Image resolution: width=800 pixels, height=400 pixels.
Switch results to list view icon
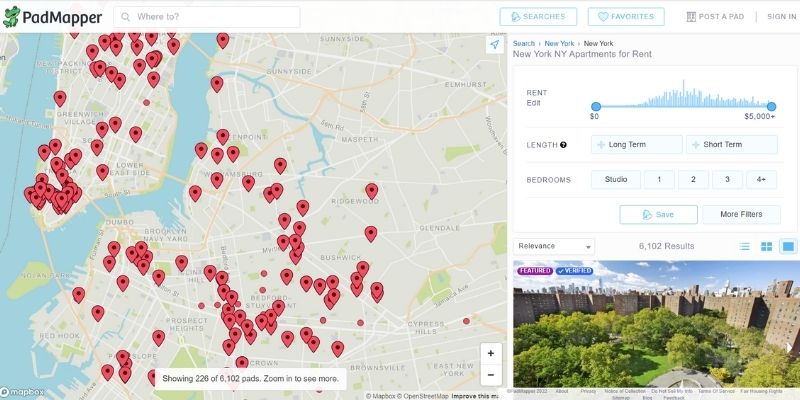pyautogui.click(x=744, y=246)
